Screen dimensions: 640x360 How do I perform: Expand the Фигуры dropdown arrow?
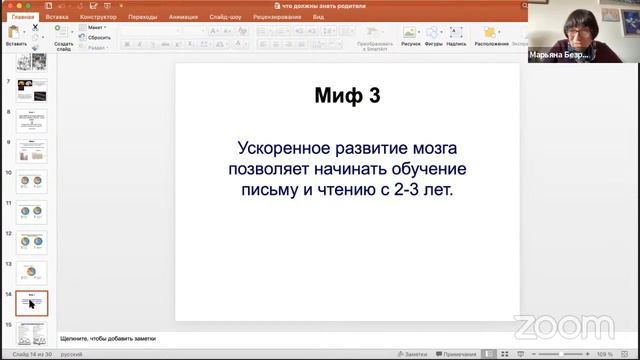(441, 32)
